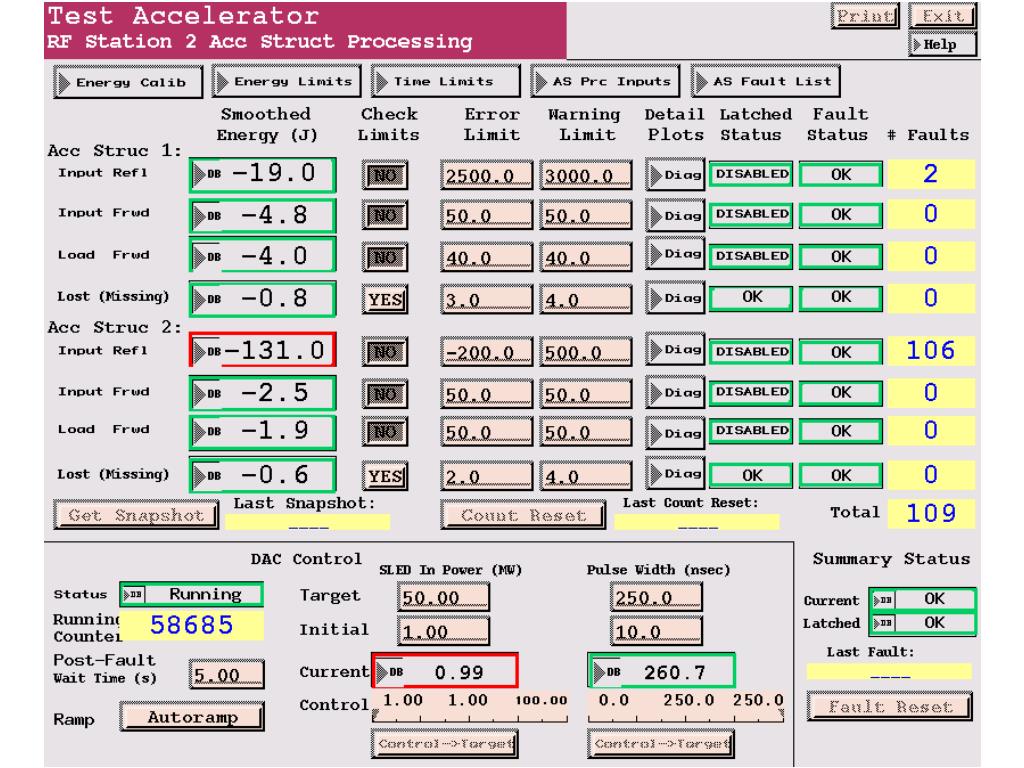Open Diag plots for Struc 1 Lost
Image resolution: width=1024 pixels, height=768 pixels.
pos(675,298)
